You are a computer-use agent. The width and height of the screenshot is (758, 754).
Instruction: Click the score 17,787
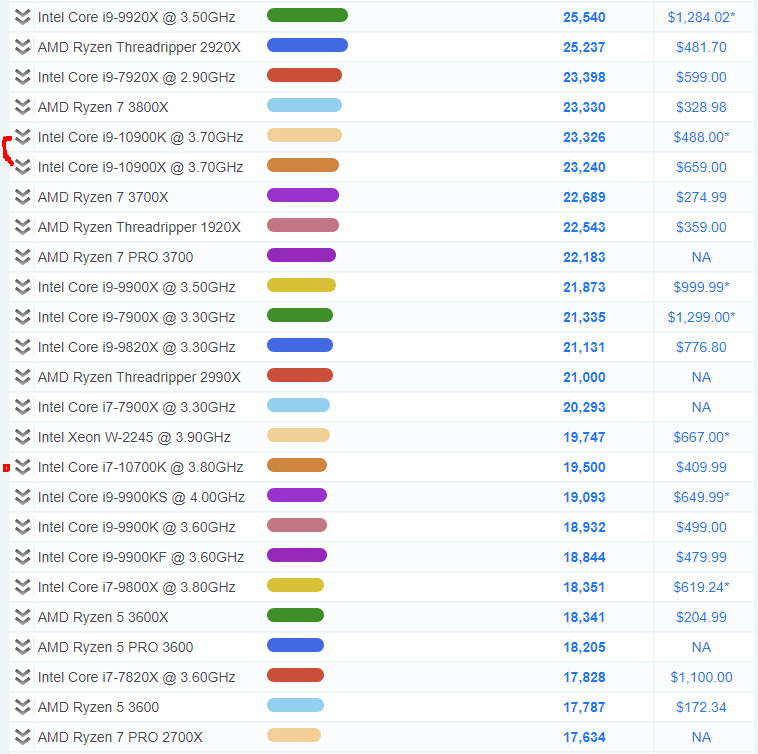[584, 707]
